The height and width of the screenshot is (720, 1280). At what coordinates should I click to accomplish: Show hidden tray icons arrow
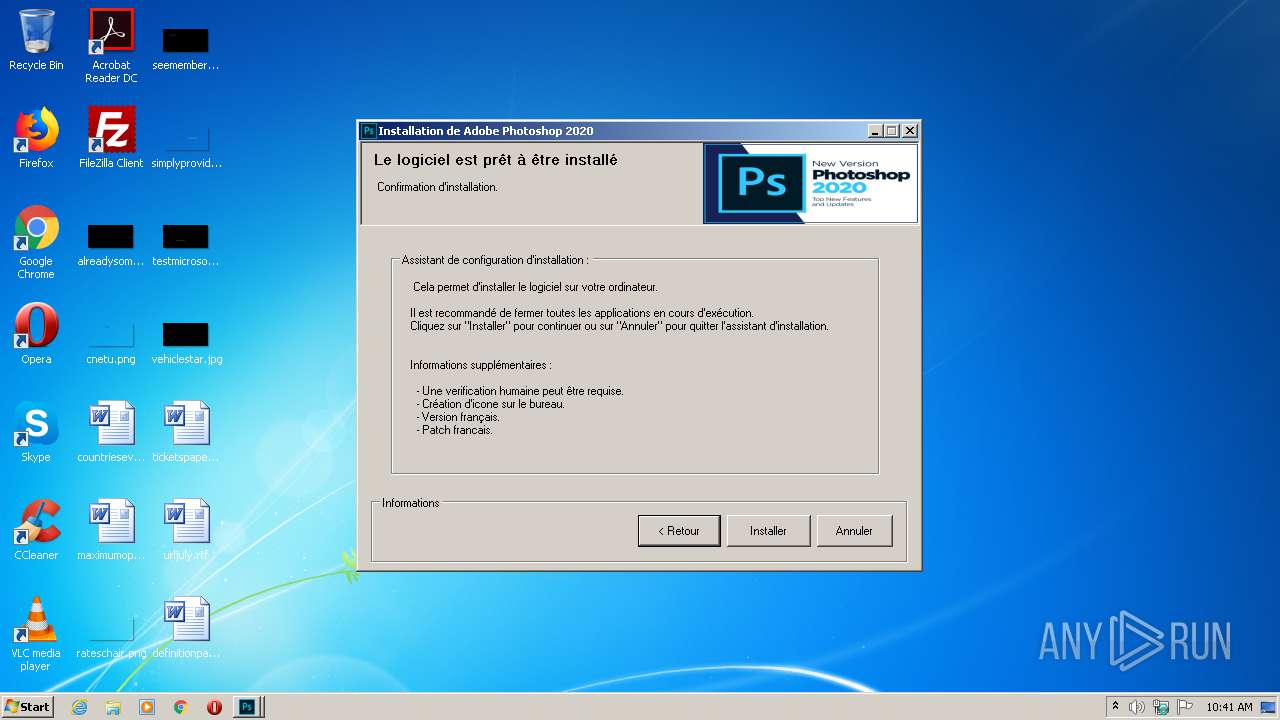click(1115, 706)
